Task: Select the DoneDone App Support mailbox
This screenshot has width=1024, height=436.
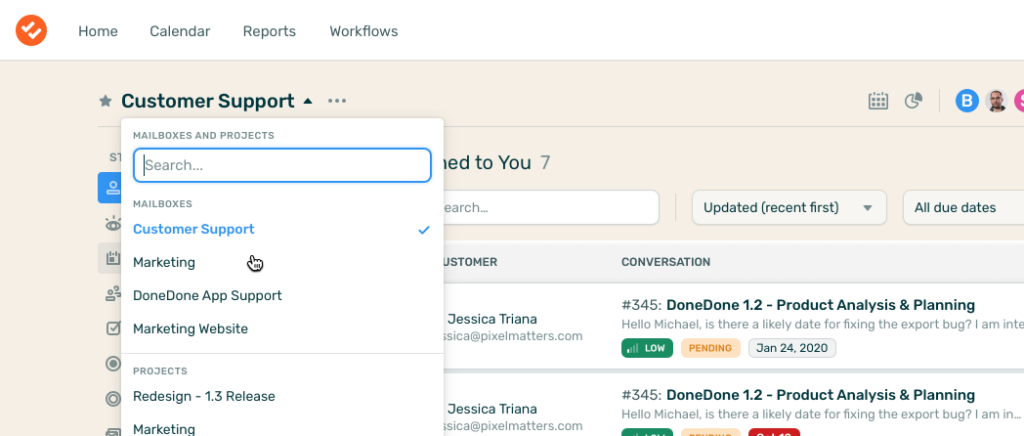Action: pos(207,296)
